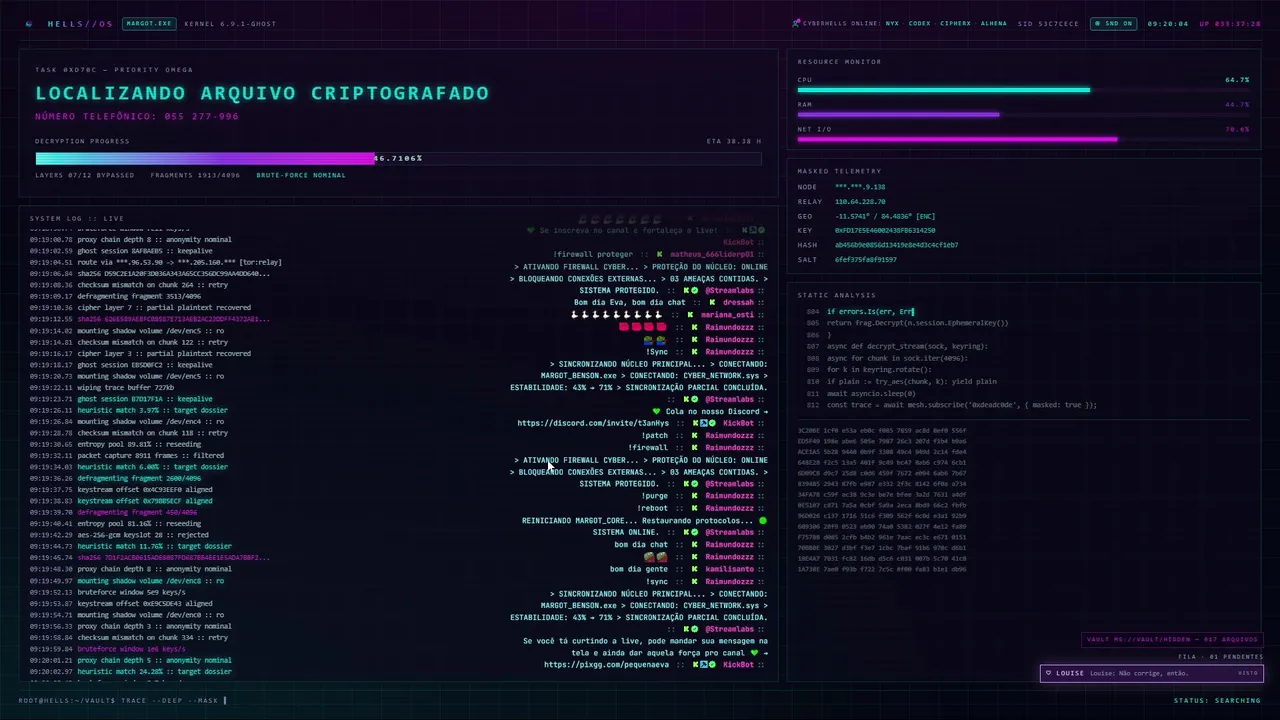Viewport: 1280px width, 720px height.
Task: Click the kamilisanto username in chat
Action: (729, 569)
